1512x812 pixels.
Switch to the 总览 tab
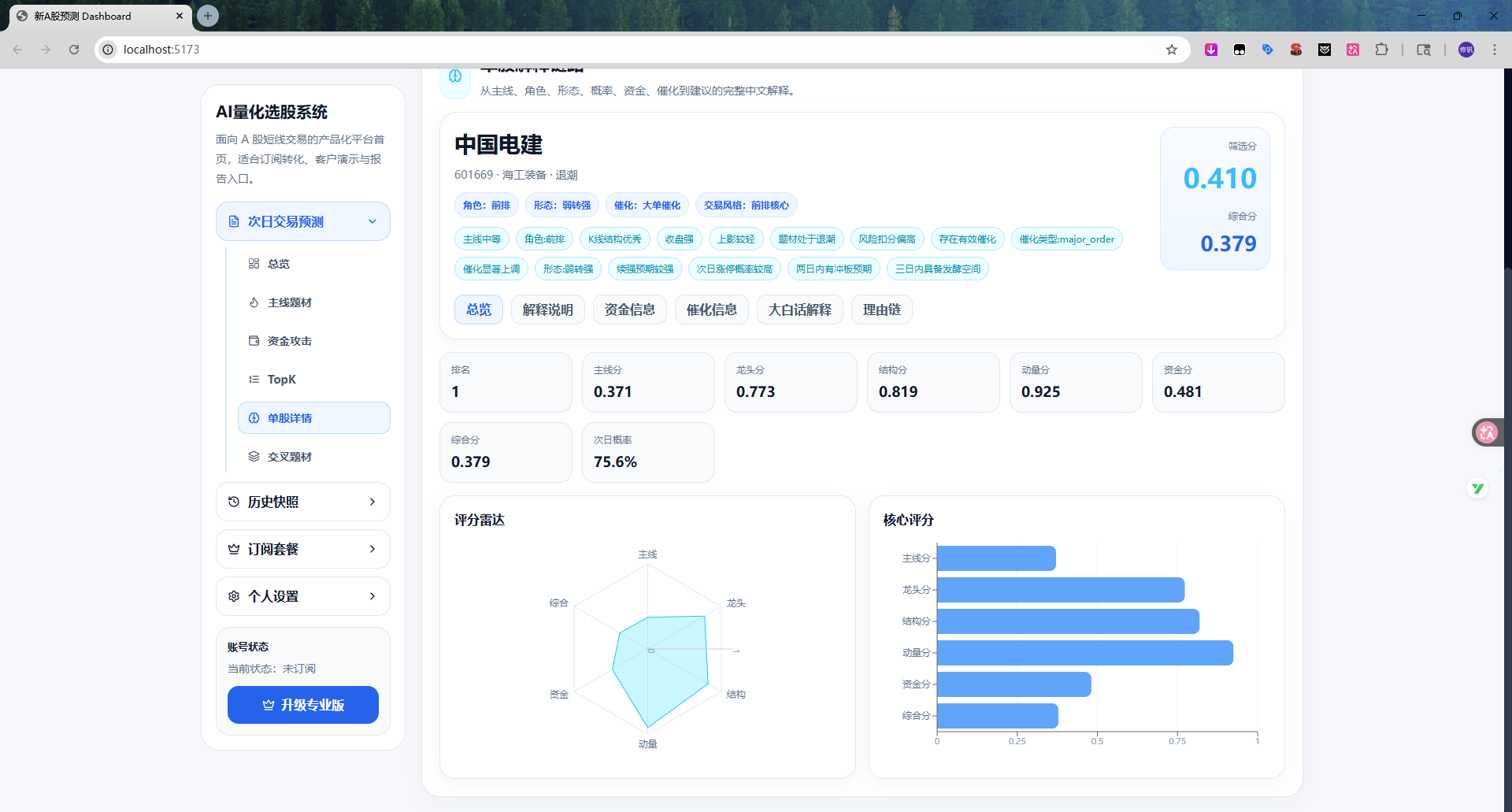[479, 310]
